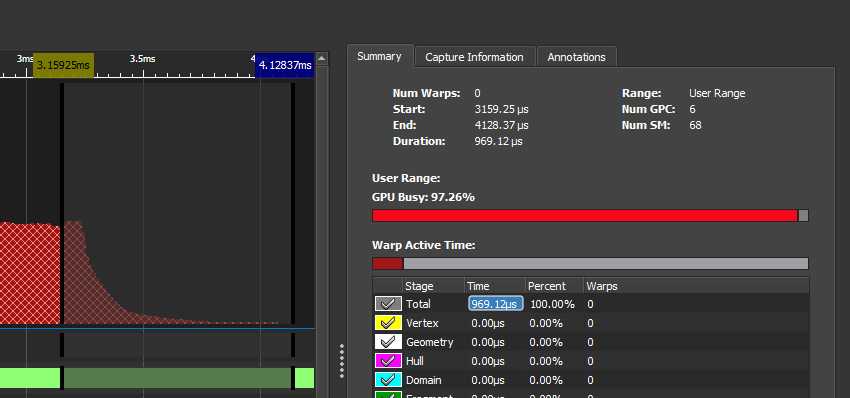The height and width of the screenshot is (398, 850).
Task: Click the Duration value 969.12 µs
Action: (498, 142)
